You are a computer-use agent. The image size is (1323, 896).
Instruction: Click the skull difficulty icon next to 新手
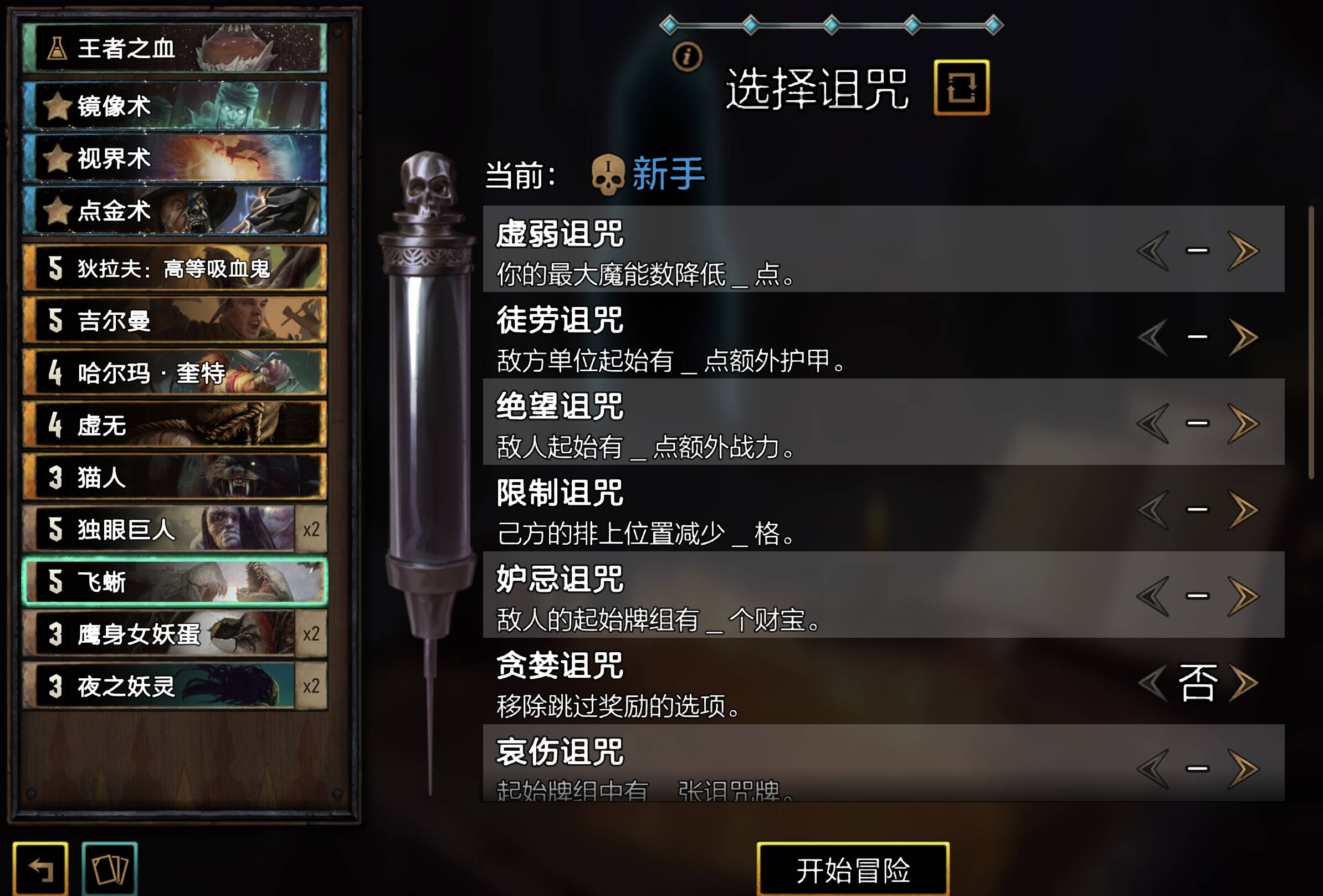pos(607,175)
